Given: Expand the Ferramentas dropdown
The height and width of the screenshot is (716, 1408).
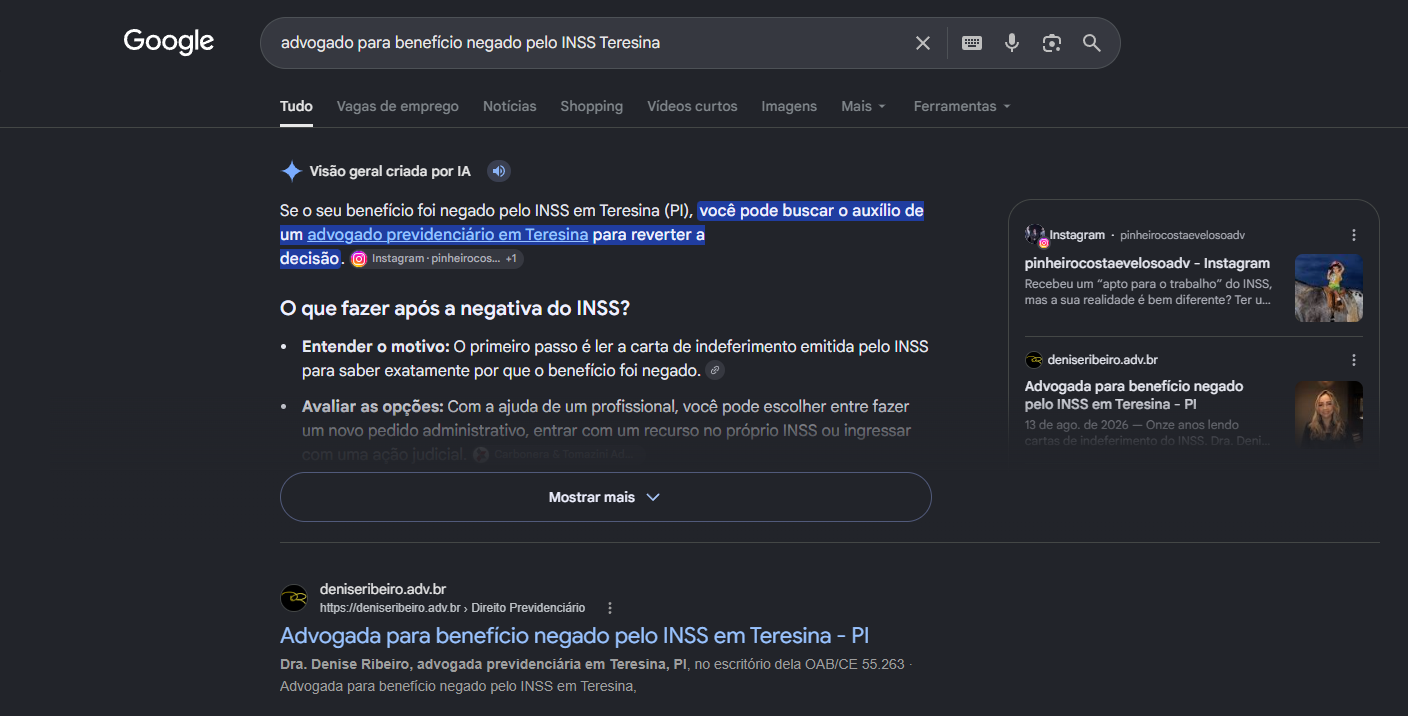Looking at the screenshot, I should coord(962,106).
